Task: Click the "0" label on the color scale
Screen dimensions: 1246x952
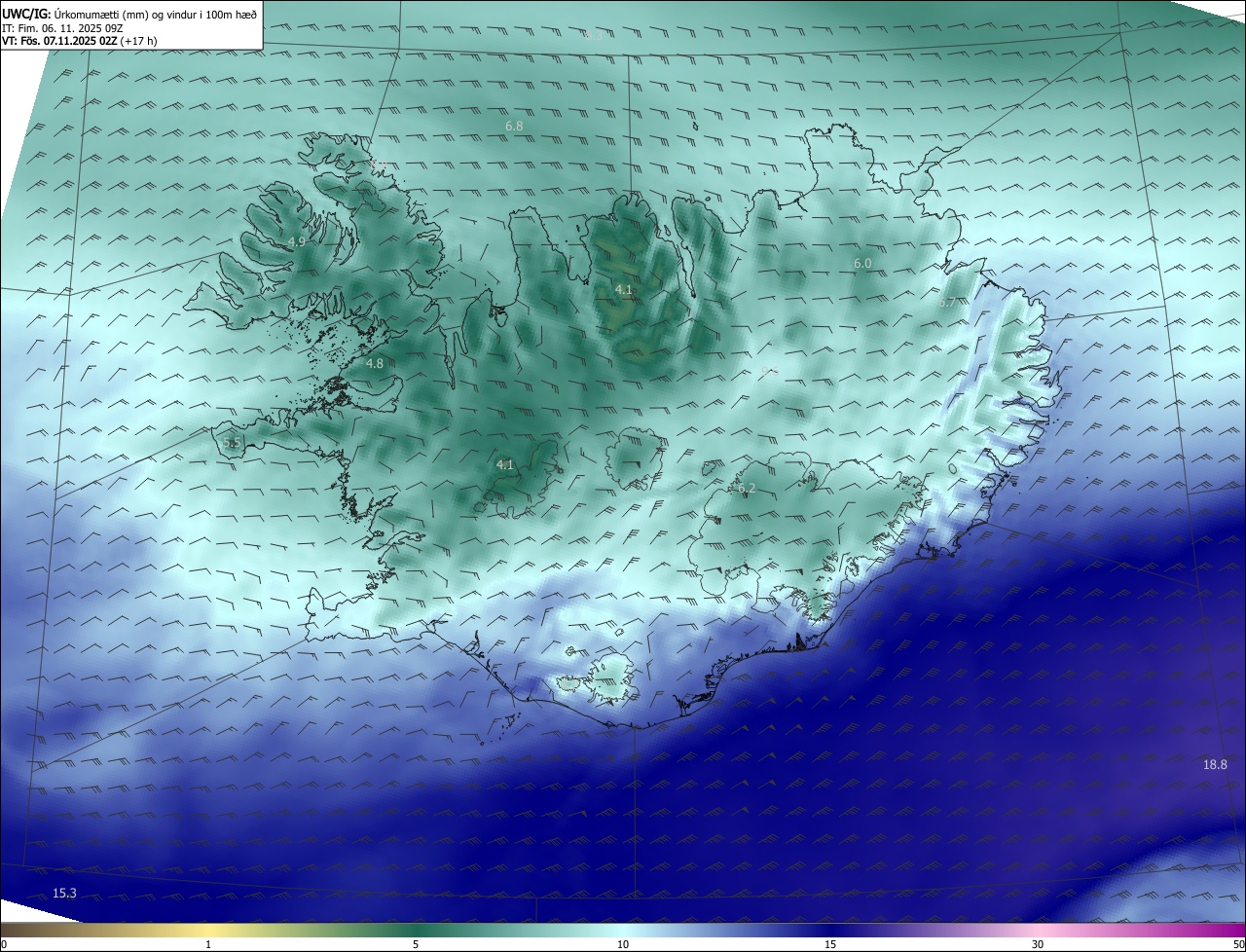Action: pyautogui.click(x=4, y=944)
